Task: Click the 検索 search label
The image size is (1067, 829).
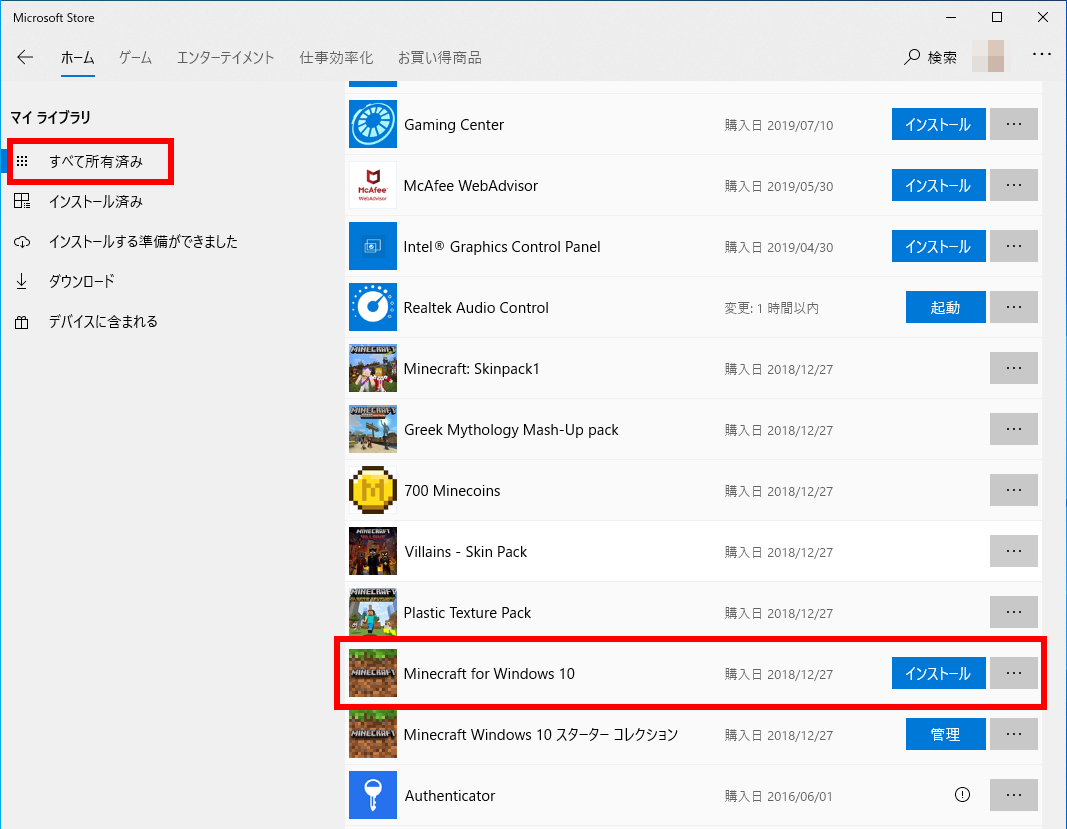Action: (x=942, y=58)
